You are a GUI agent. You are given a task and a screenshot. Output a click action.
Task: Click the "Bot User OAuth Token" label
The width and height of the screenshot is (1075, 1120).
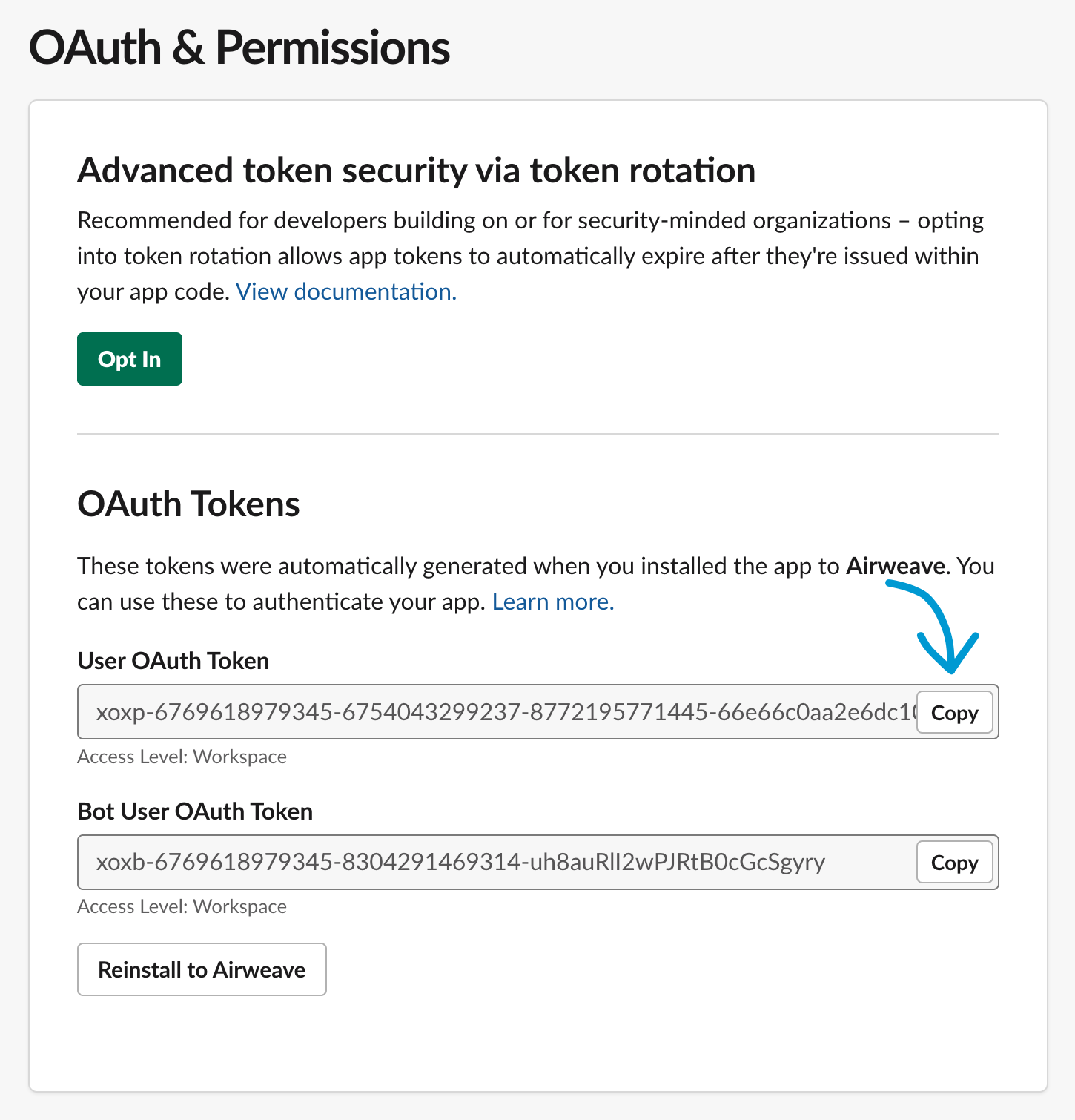(x=194, y=811)
